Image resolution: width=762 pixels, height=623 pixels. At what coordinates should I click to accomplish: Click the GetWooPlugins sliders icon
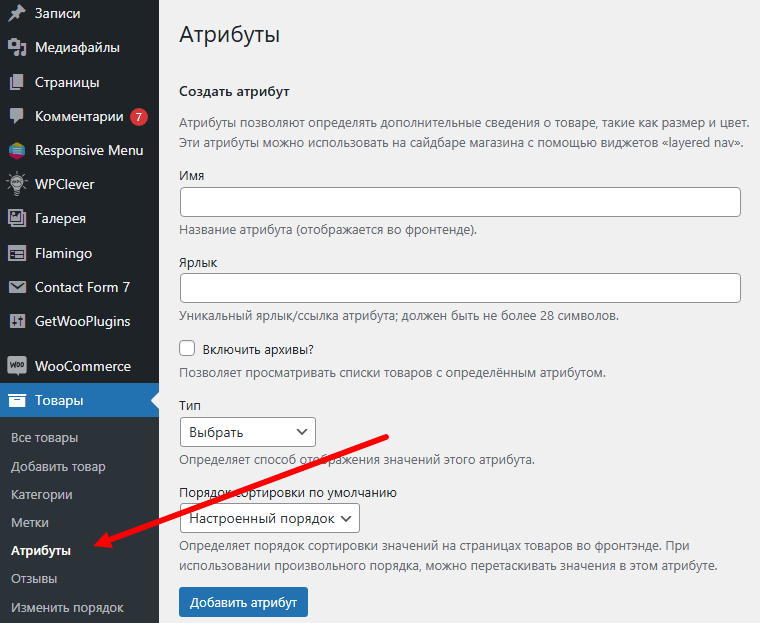pos(17,321)
